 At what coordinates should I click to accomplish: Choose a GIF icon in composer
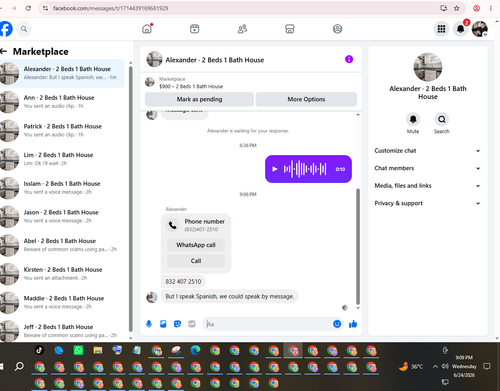point(192,324)
